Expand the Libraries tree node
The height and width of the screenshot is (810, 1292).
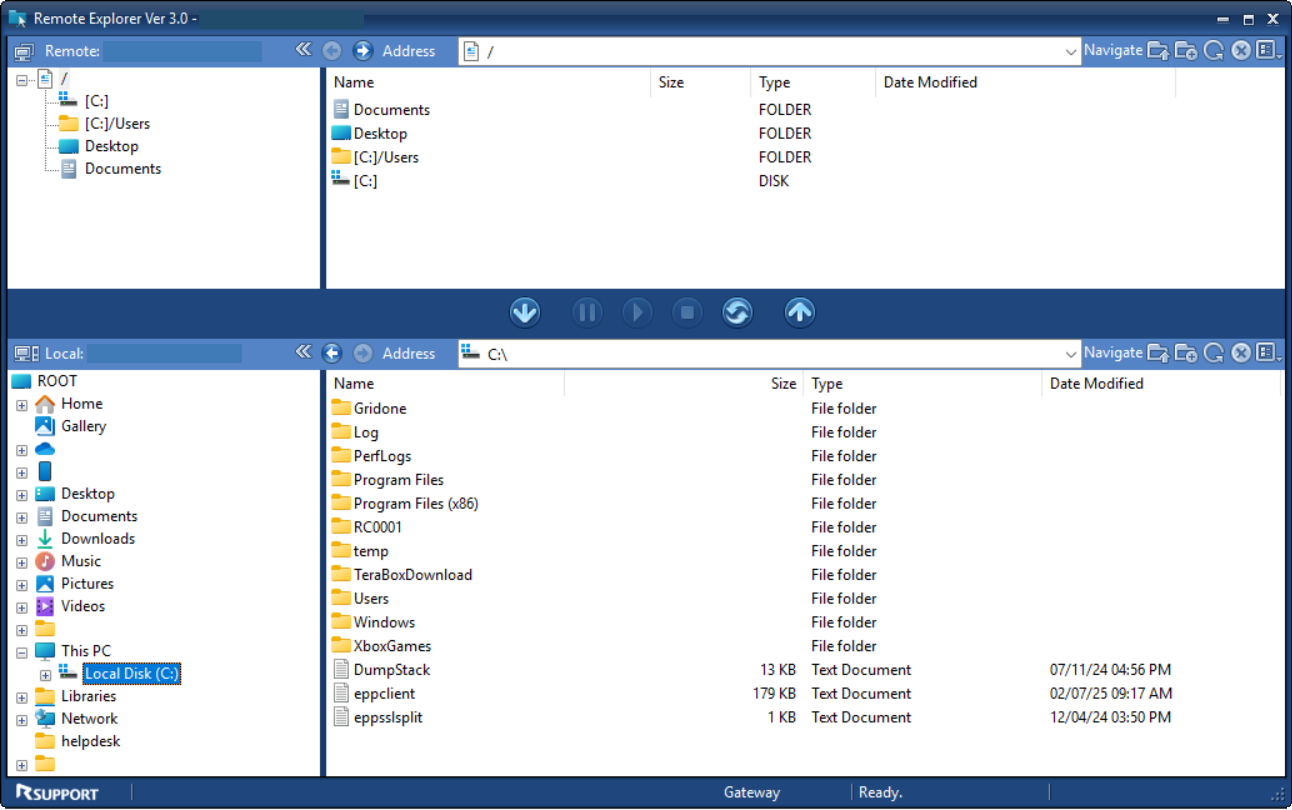22,697
